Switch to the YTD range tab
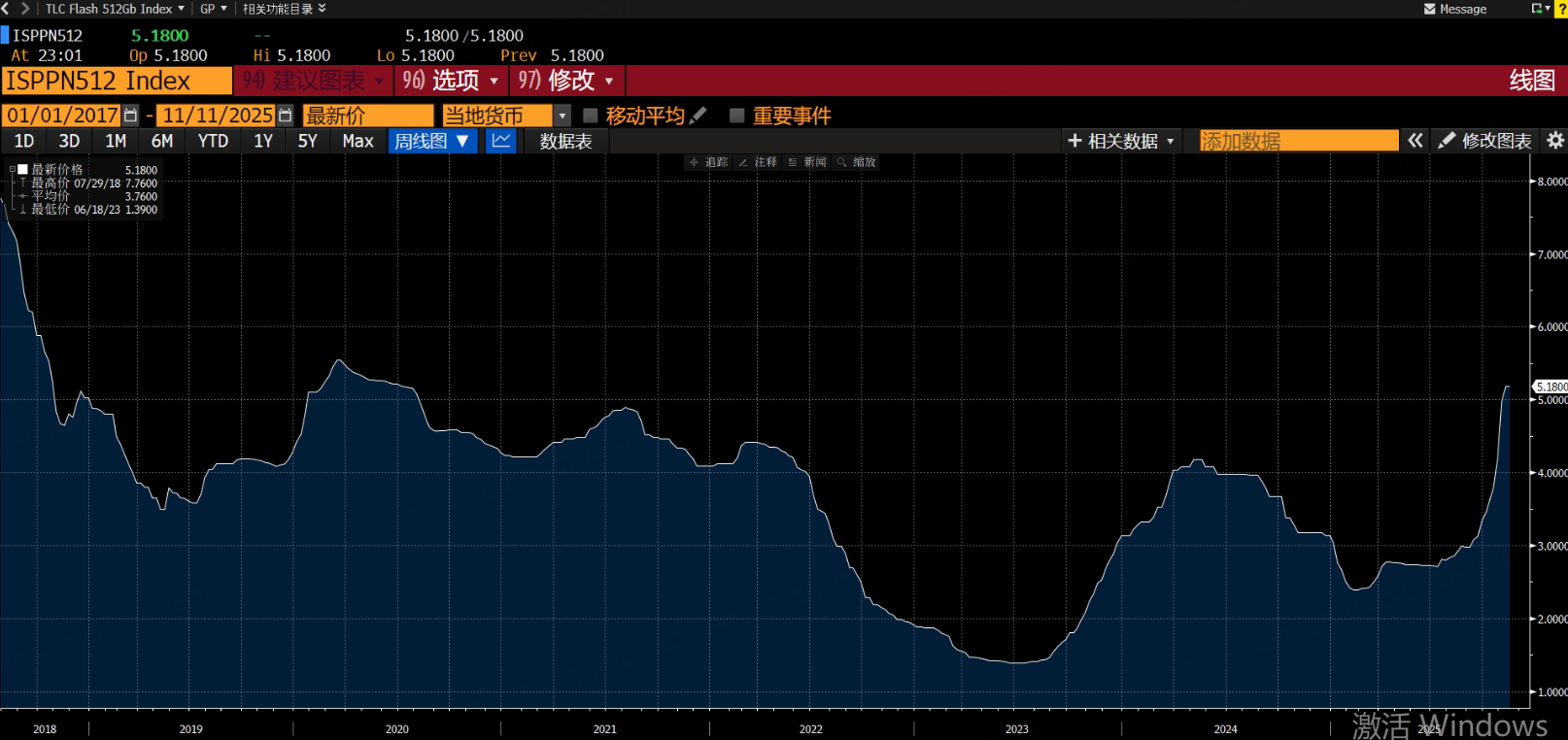Viewport: 1568px width, 740px height. pyautogui.click(x=213, y=141)
